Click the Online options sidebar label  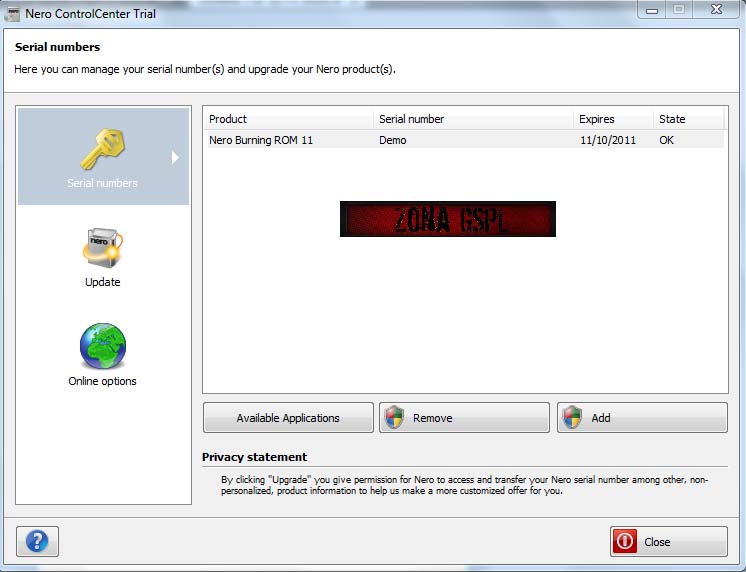click(x=102, y=381)
